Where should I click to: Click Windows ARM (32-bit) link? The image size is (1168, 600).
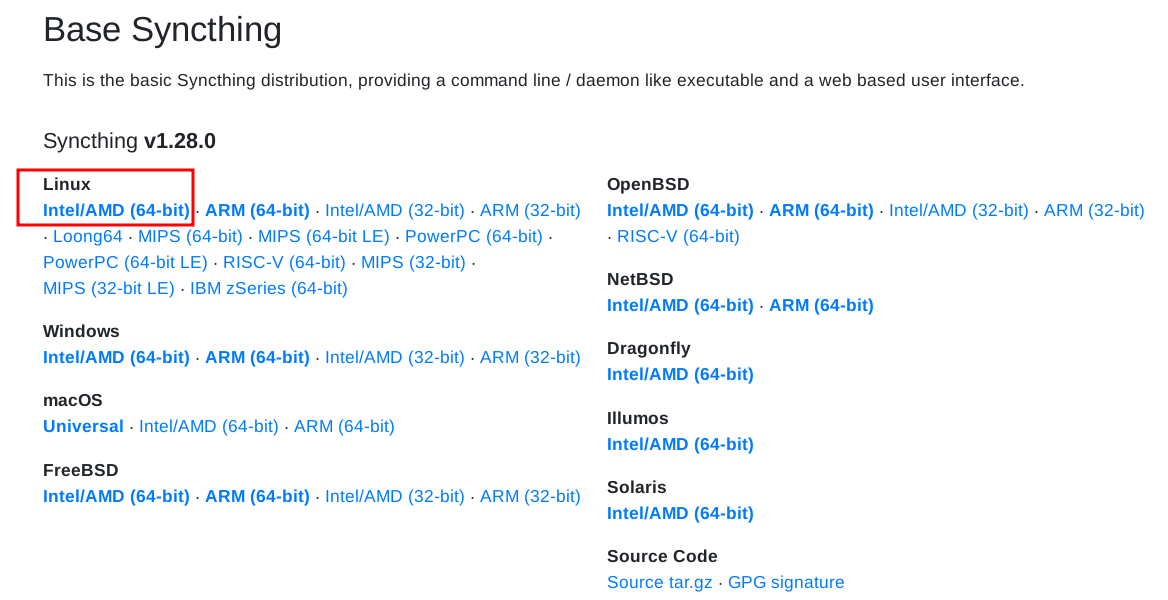pos(530,357)
